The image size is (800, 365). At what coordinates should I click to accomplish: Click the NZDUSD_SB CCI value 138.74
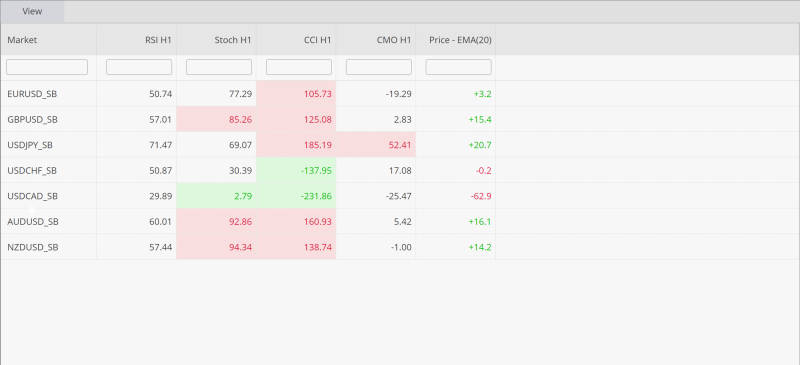tap(316, 247)
